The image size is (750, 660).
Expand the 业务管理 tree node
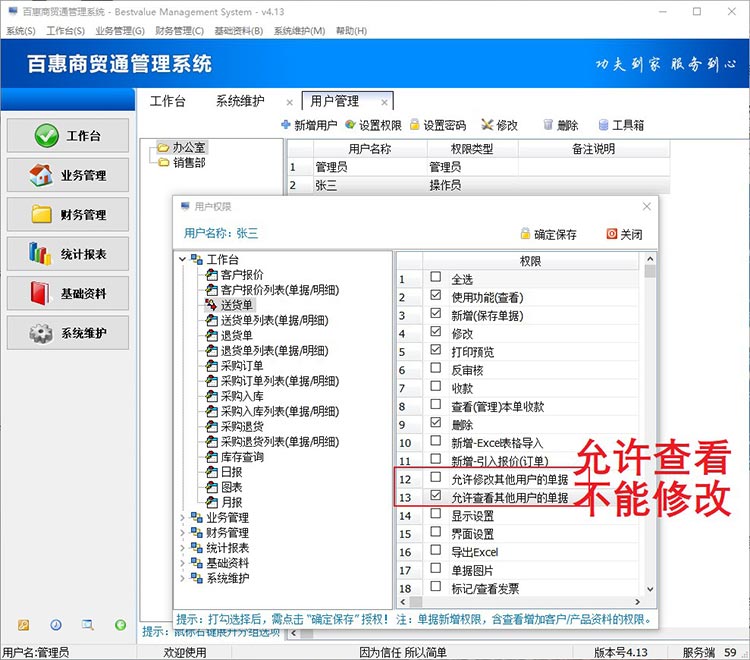pos(182,517)
